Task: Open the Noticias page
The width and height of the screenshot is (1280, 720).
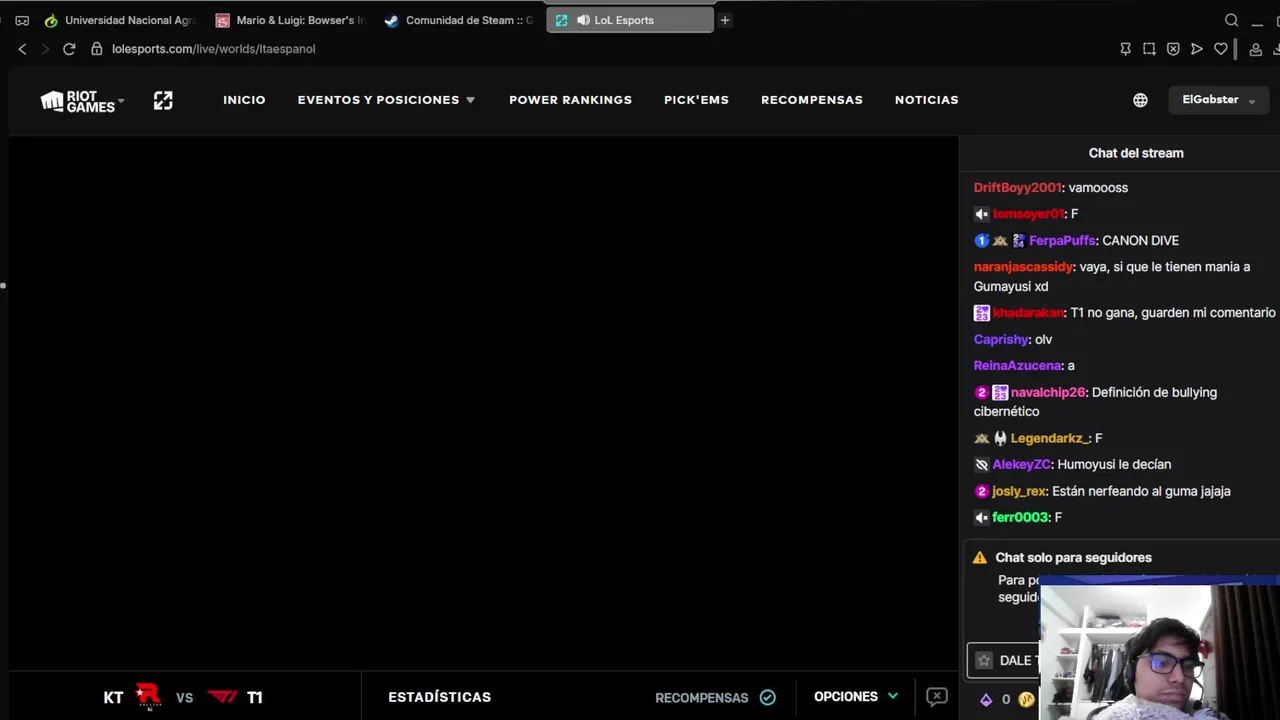Action: pos(926,100)
